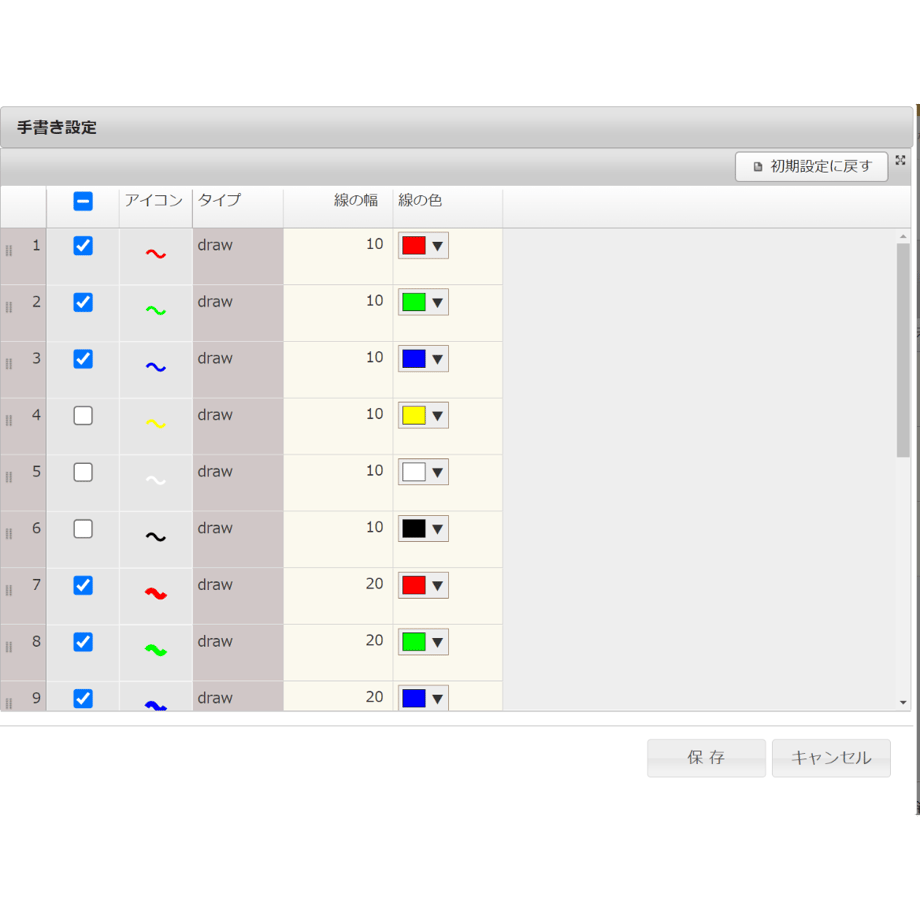Click the black color swatch in row 6
This screenshot has width=920, height=920.
[414, 529]
